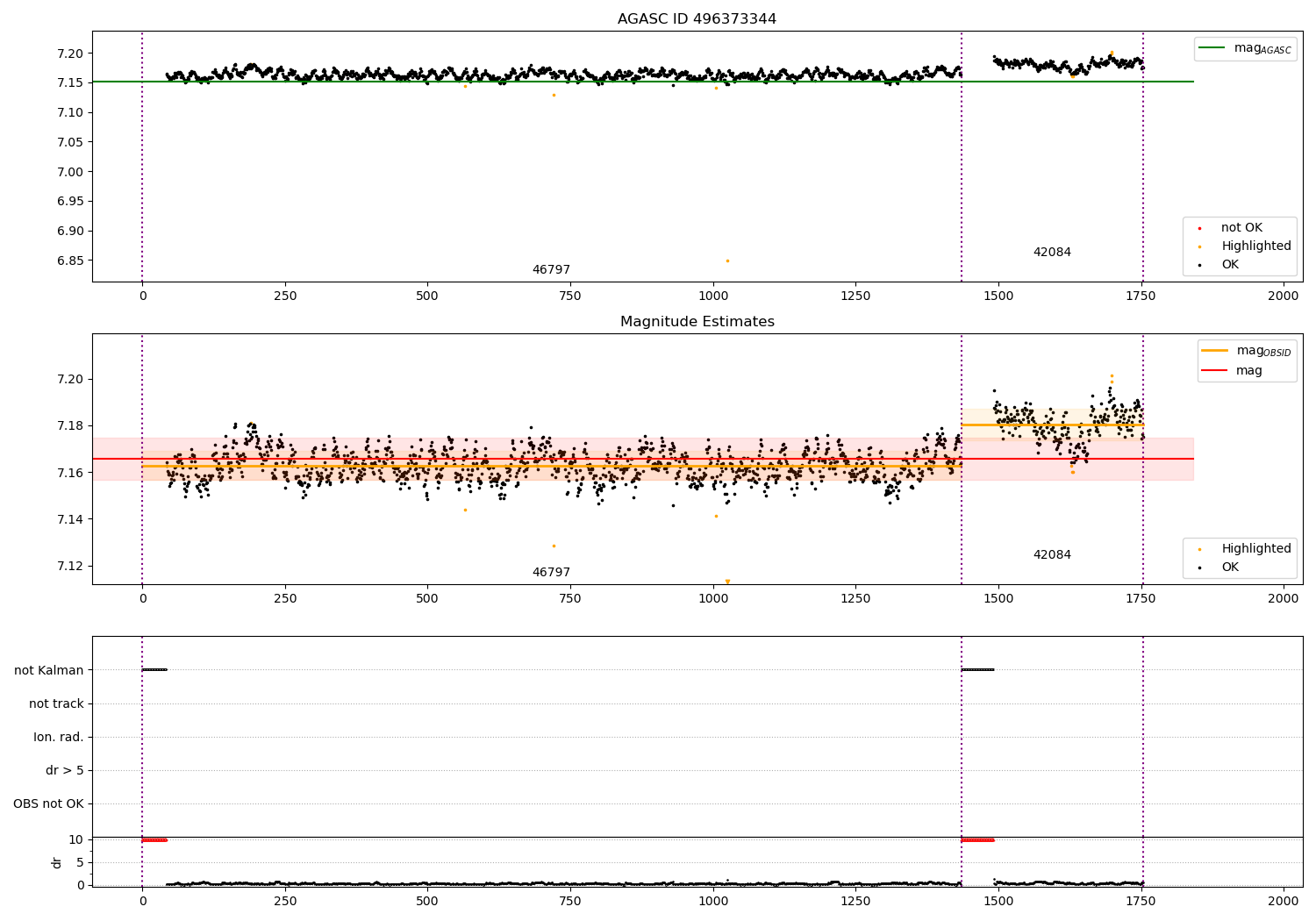
Task: Click the 'Ion. rad.' axis label
Action: (59, 737)
